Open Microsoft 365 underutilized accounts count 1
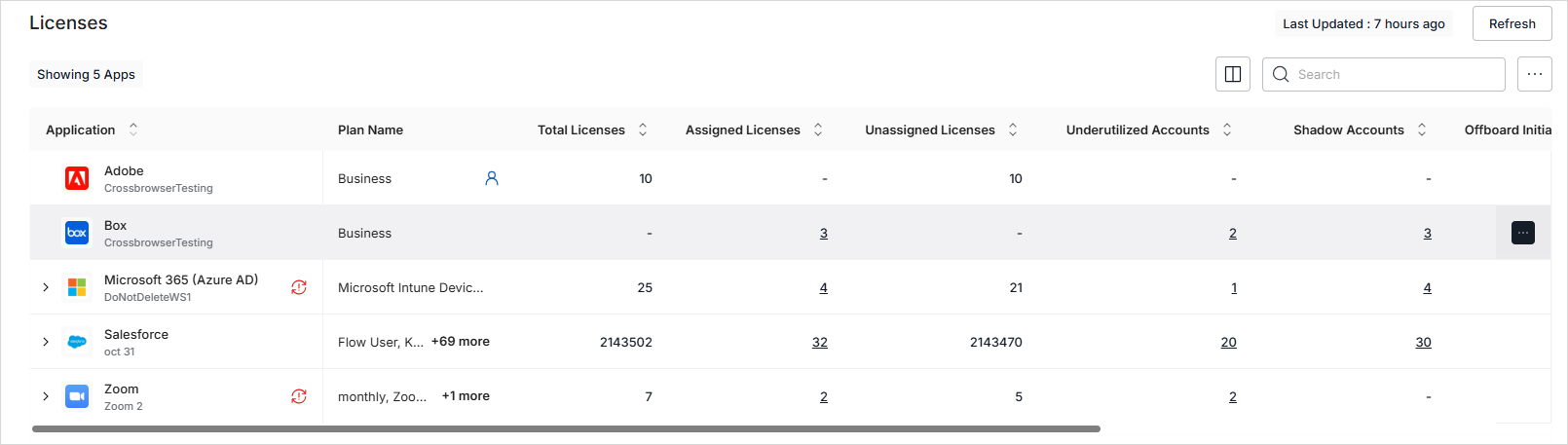The width and height of the screenshot is (1568, 445). coord(1234,287)
